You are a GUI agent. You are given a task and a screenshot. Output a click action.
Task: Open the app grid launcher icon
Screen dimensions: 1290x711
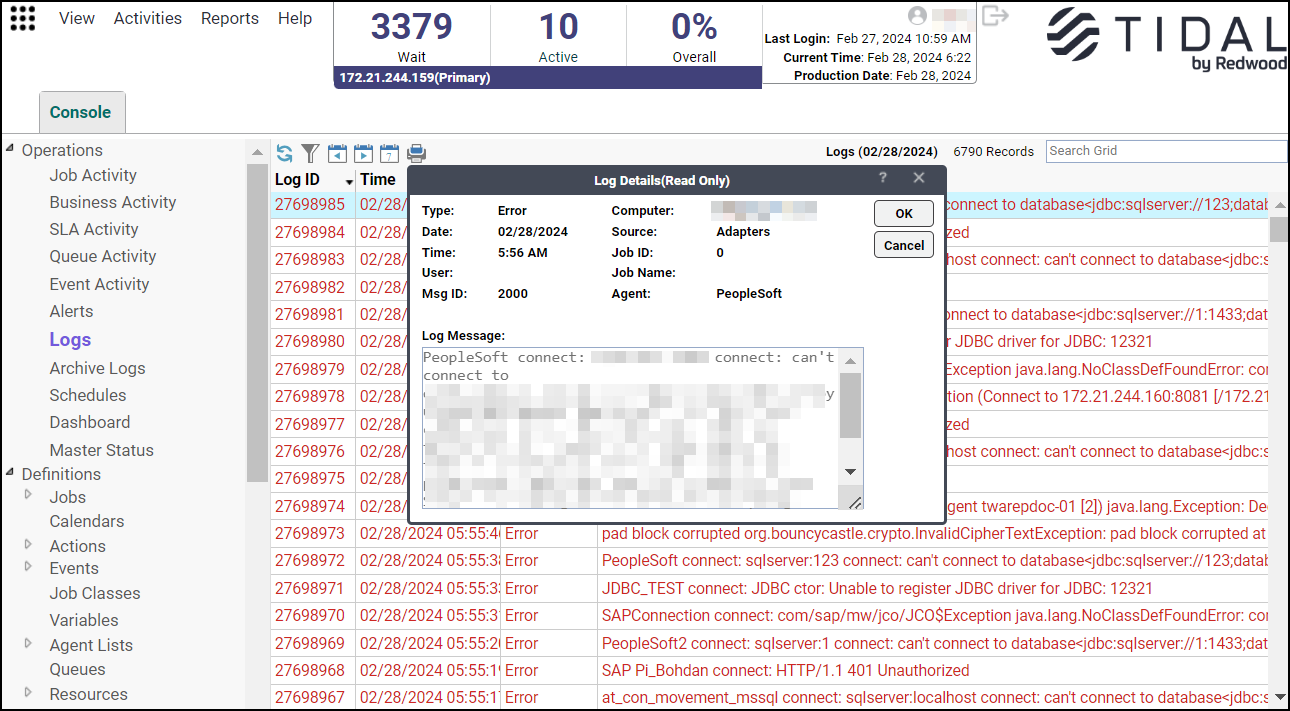click(x=22, y=19)
